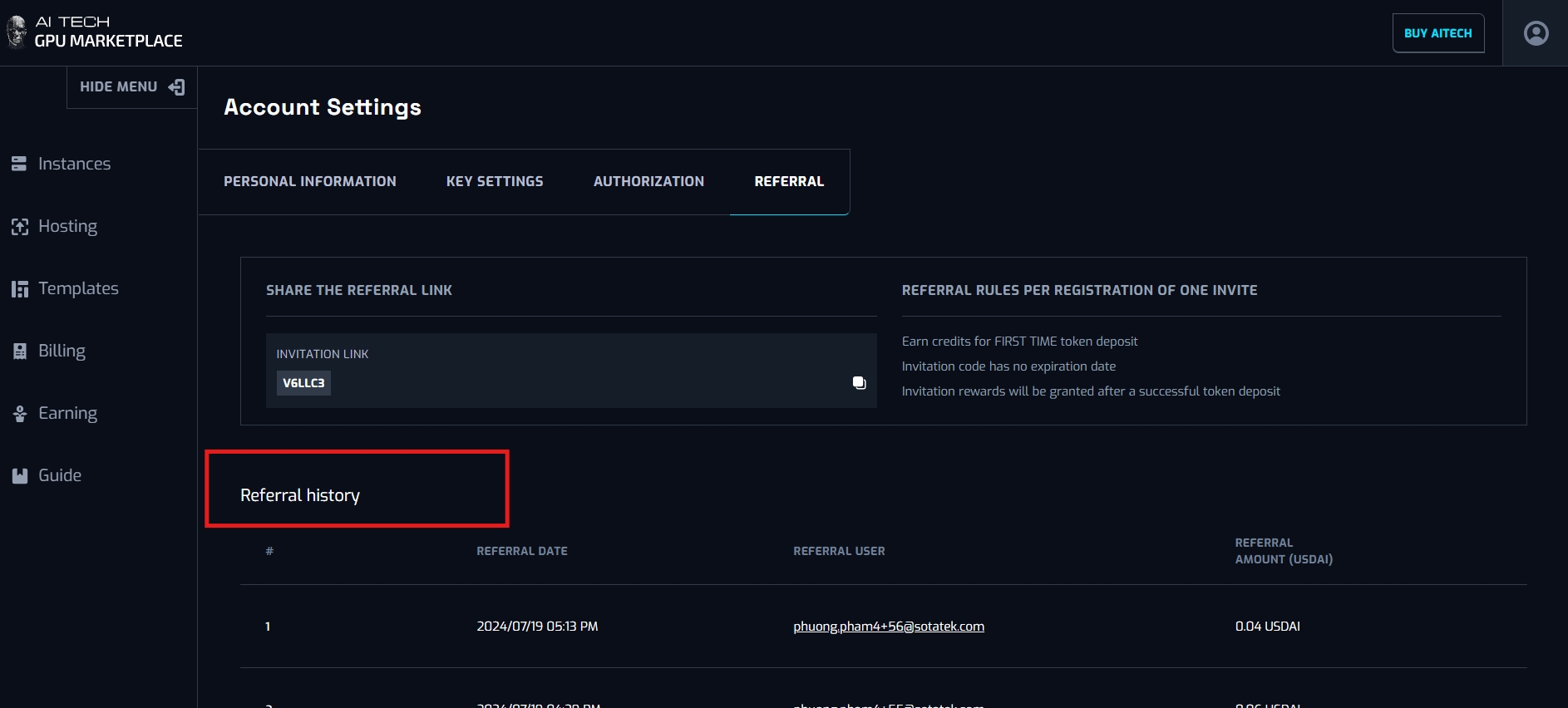Screen dimensions: 1568x708
Task: Navigate to Templates in the sidebar
Action: [78, 289]
